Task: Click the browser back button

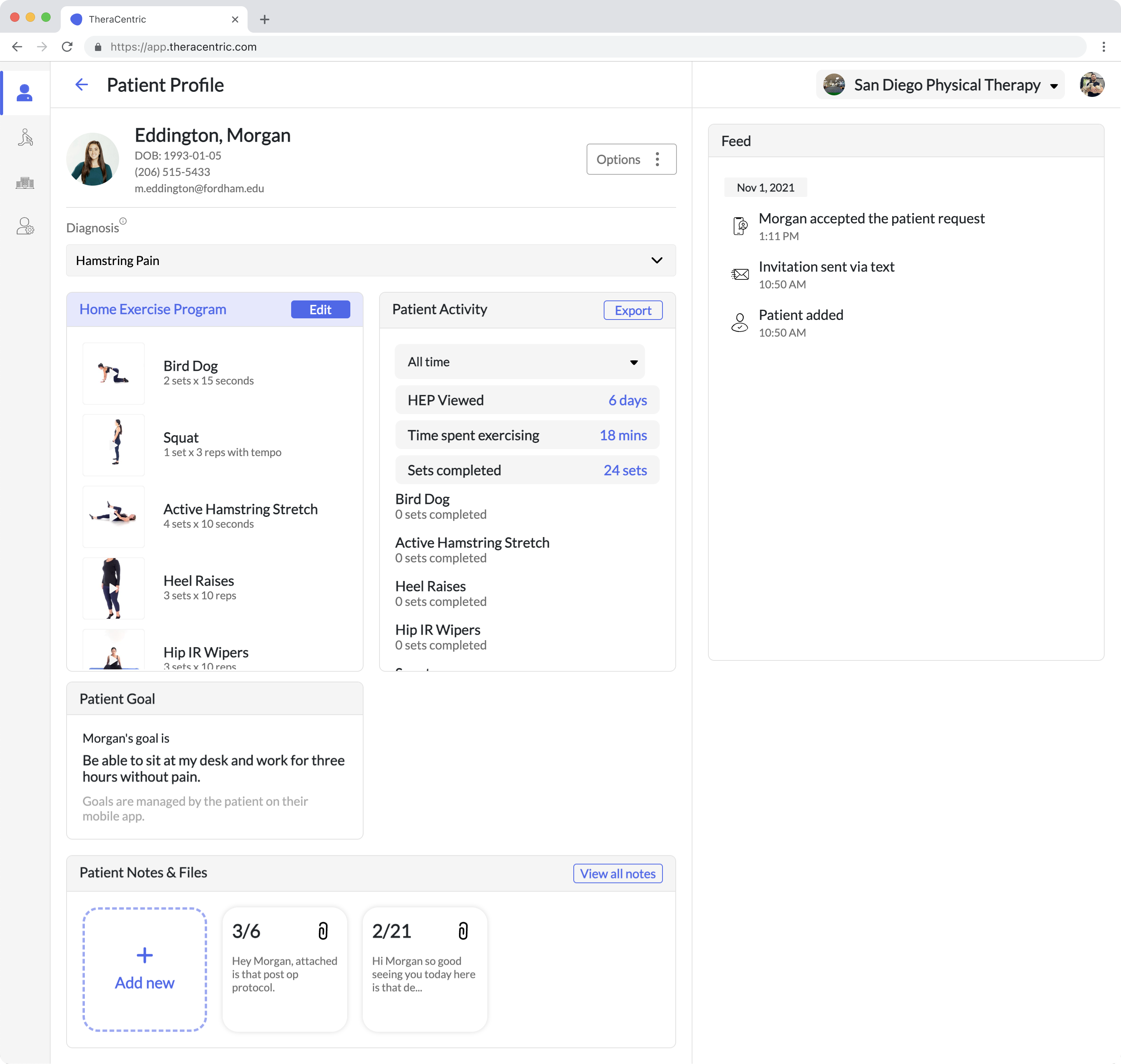Action: pyautogui.click(x=17, y=47)
